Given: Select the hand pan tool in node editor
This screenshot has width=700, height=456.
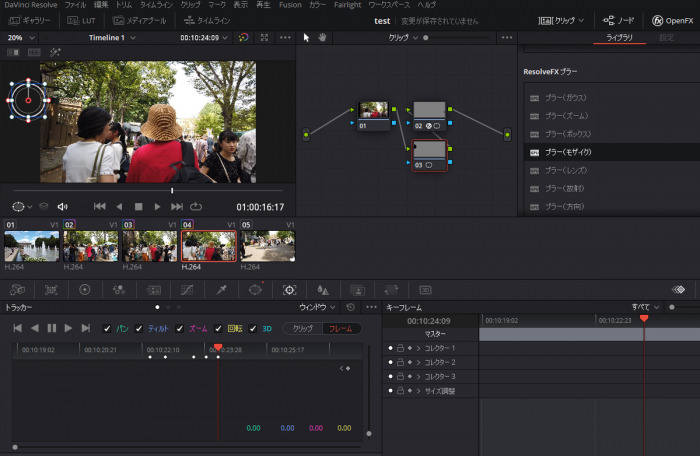Looking at the screenshot, I should [322, 38].
